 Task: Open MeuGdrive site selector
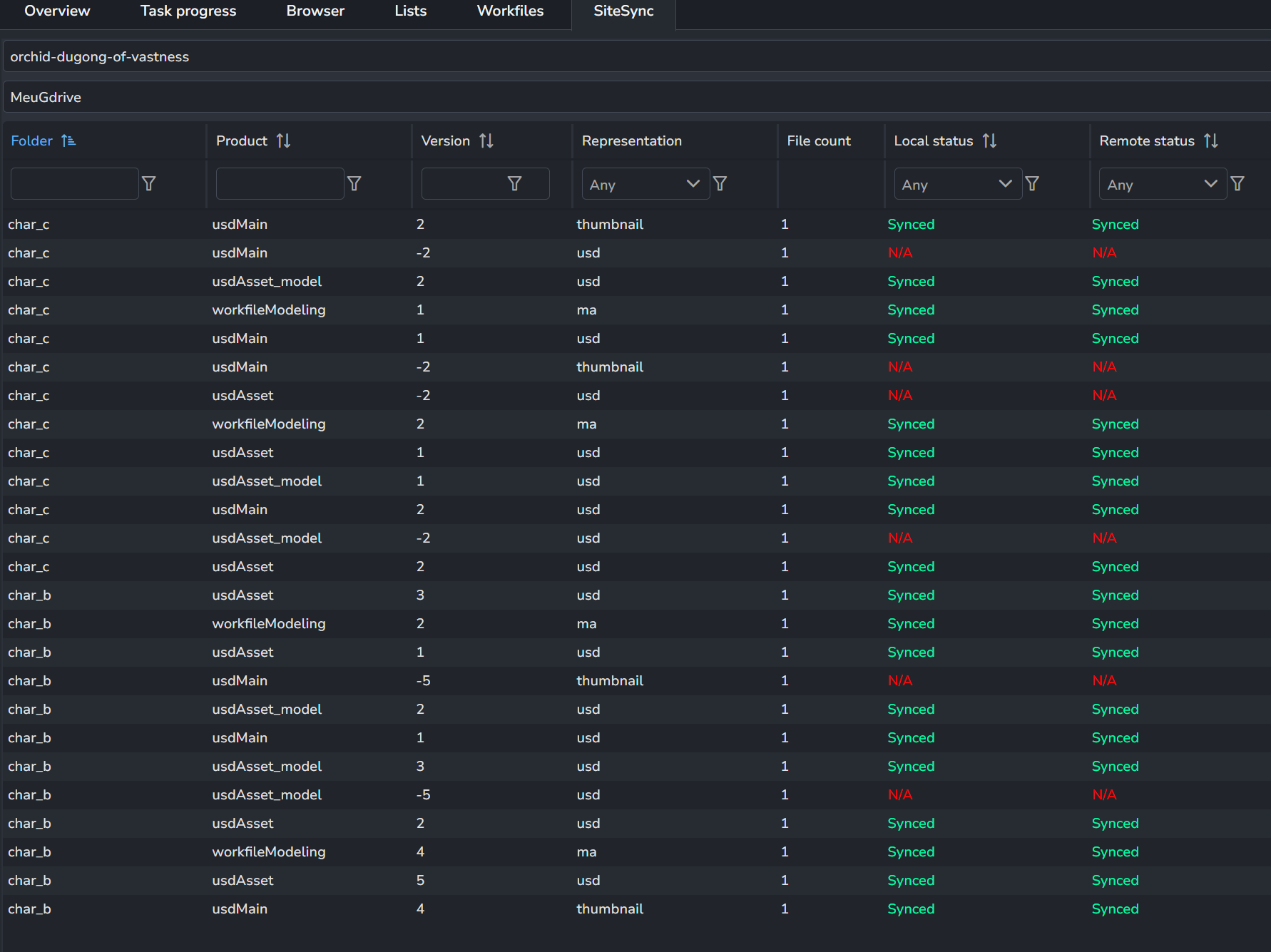[637, 97]
